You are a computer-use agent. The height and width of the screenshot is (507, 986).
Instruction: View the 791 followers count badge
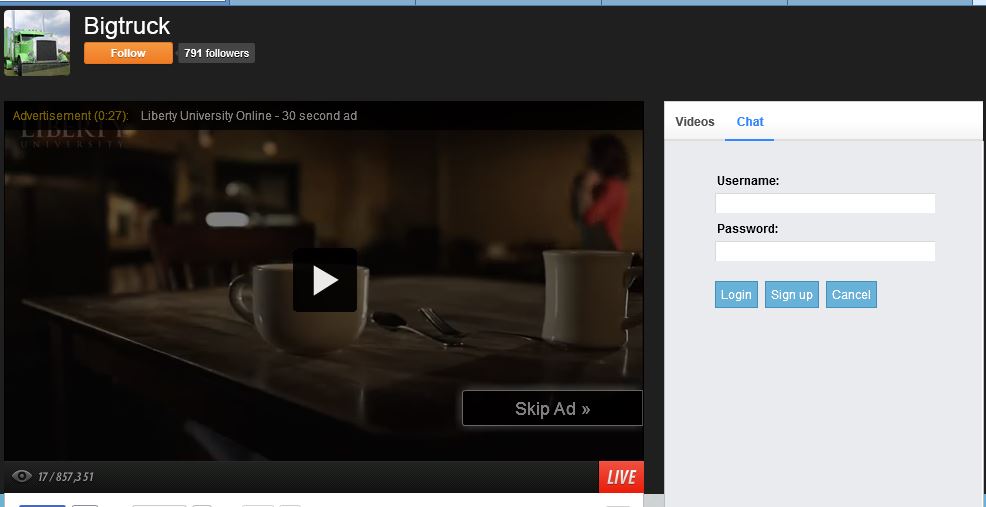tap(216, 53)
